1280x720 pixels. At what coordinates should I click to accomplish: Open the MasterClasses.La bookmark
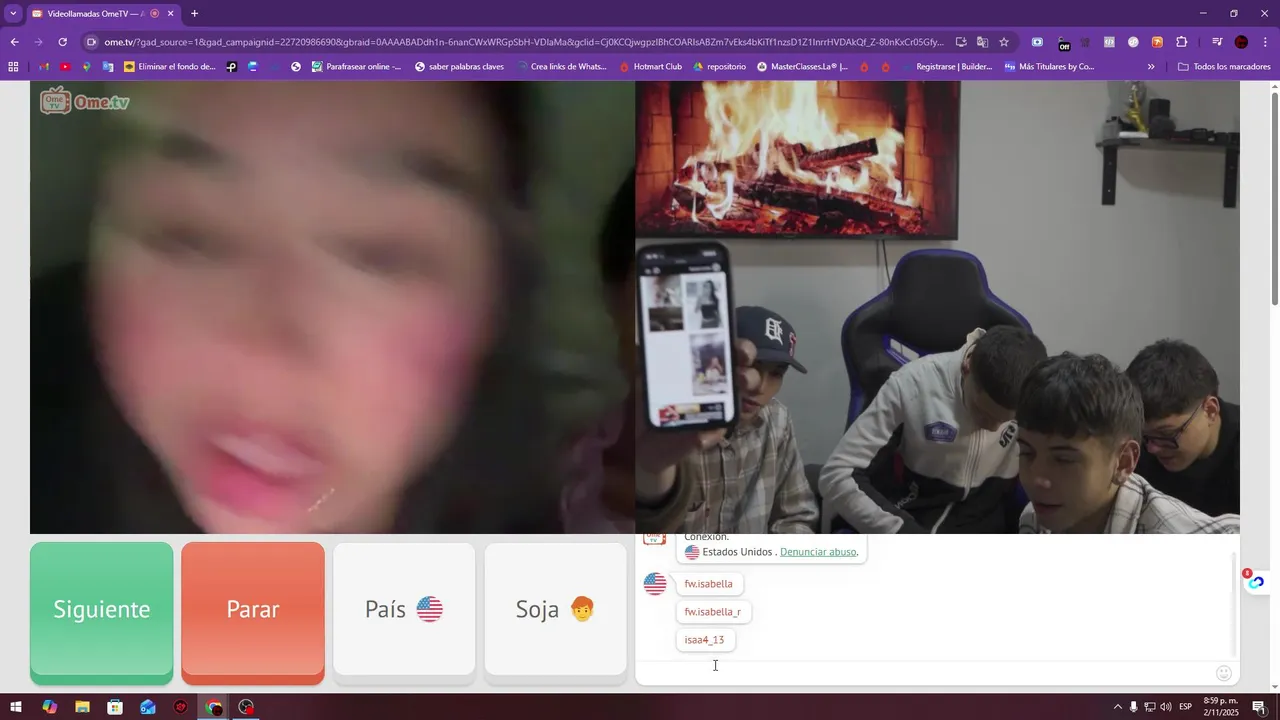(802, 67)
